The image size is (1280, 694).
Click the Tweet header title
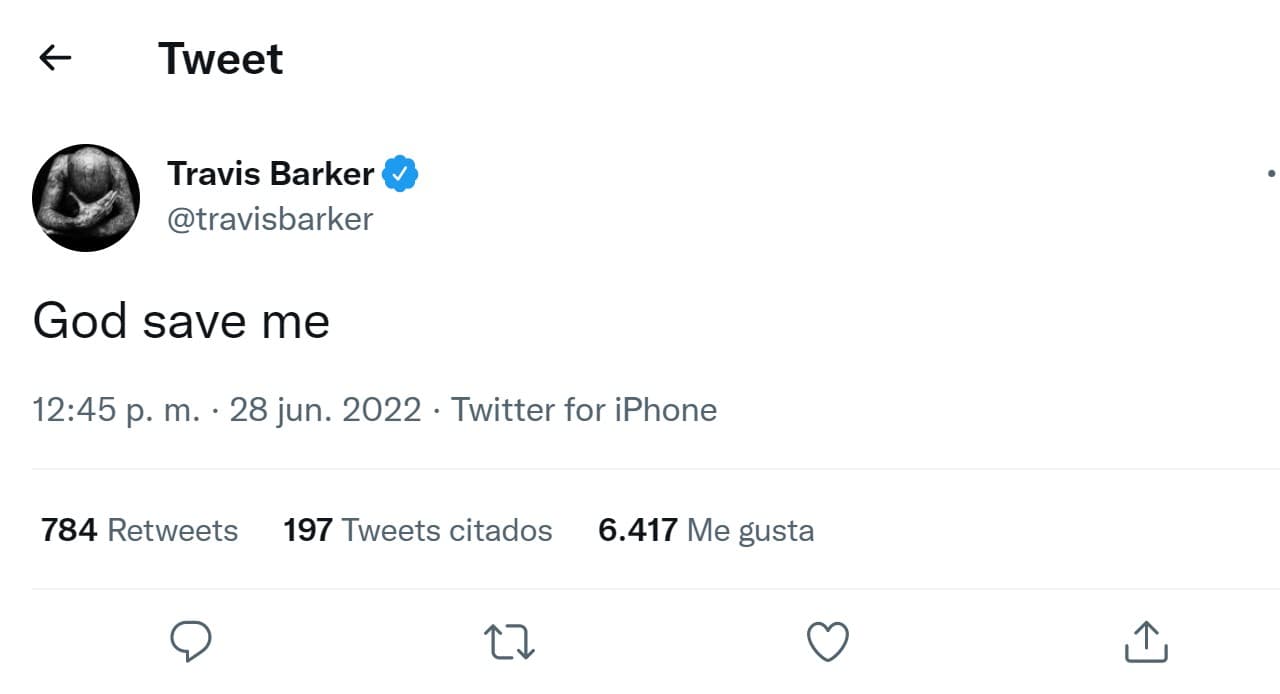point(220,59)
